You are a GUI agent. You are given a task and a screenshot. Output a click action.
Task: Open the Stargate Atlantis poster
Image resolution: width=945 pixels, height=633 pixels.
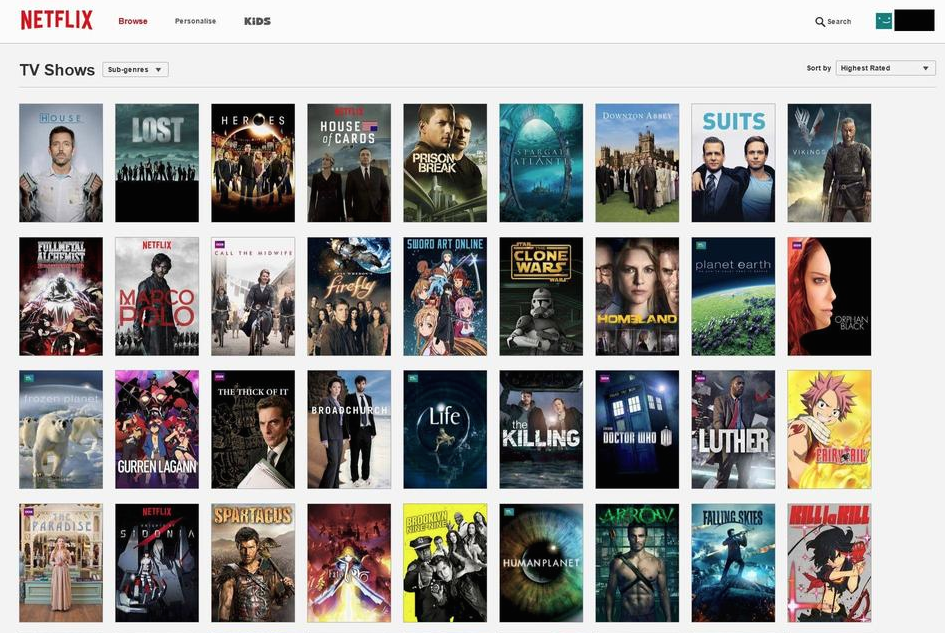tap(541, 163)
